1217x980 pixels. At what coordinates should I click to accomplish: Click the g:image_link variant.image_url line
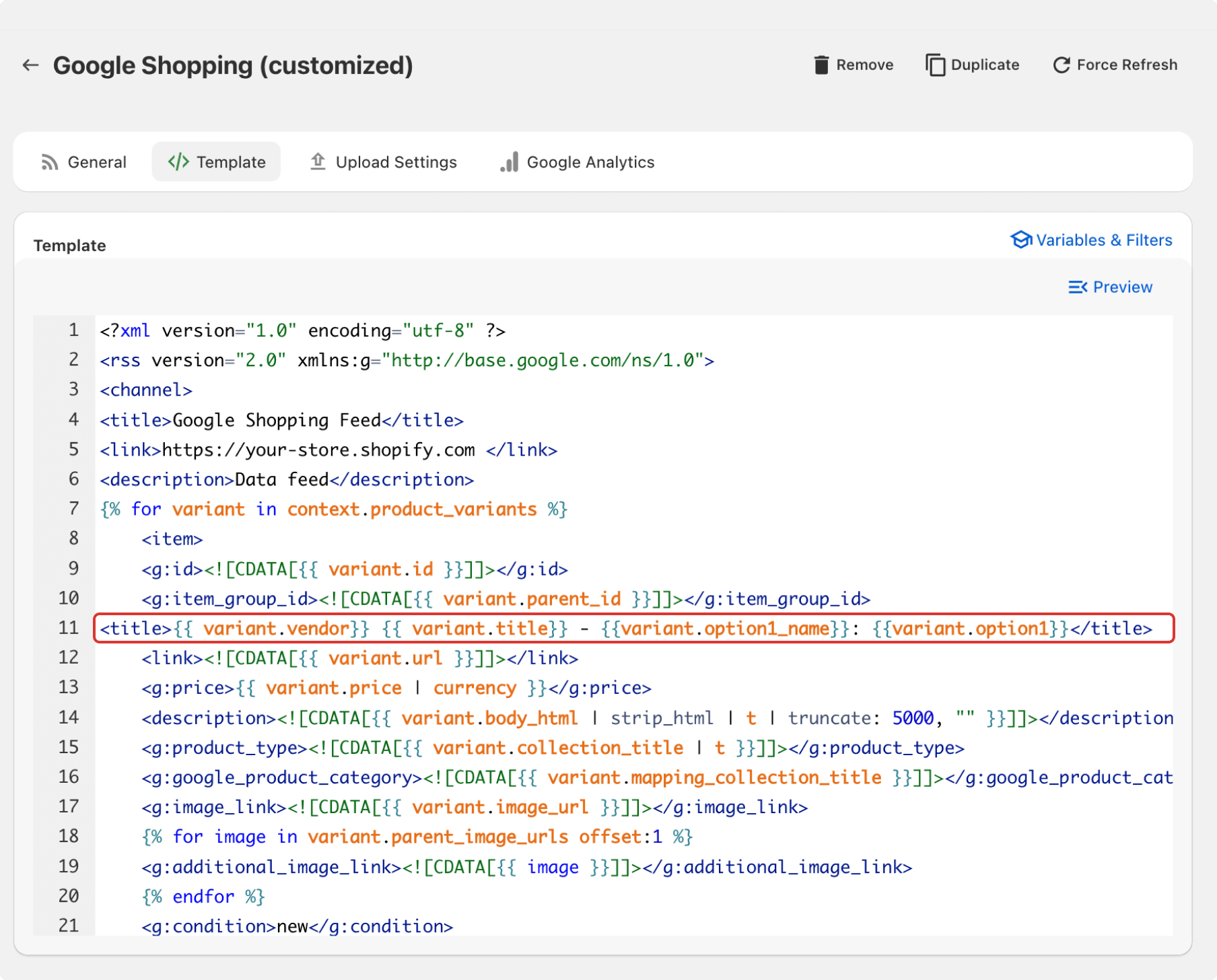click(x=475, y=807)
